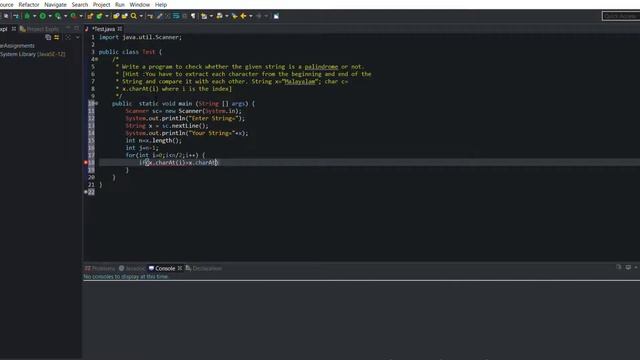The image size is (640, 360).
Task: Open the Run button dropdown arrow
Action: [x=50, y=16]
